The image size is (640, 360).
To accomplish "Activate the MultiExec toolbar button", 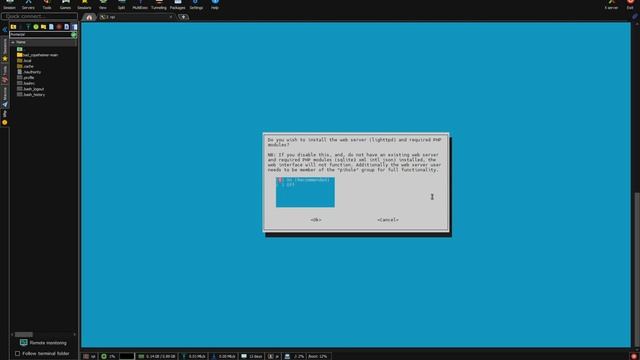I will pyautogui.click(x=140, y=5).
